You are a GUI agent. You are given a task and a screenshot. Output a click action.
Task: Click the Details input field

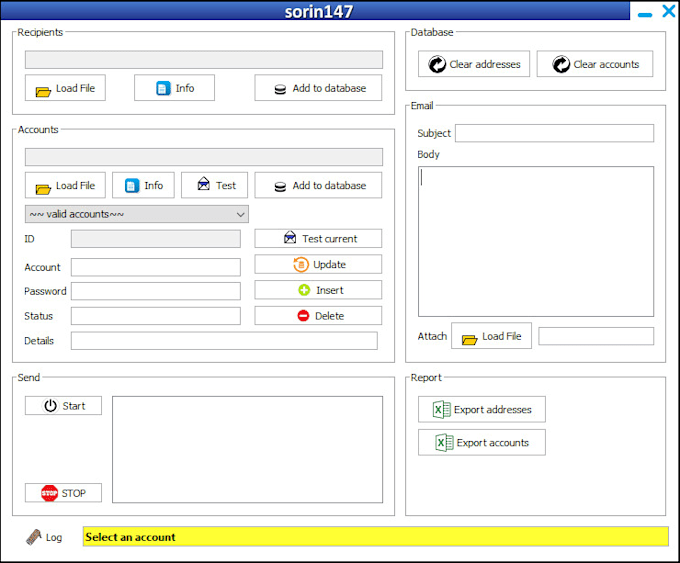point(224,341)
